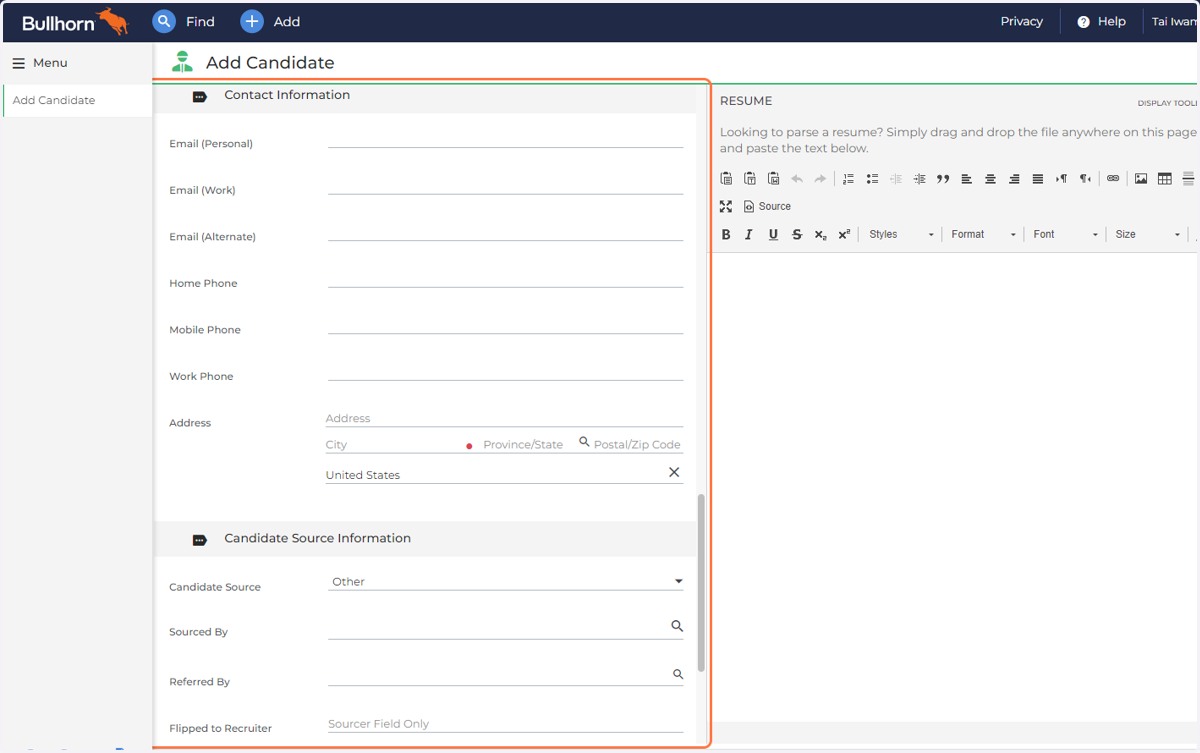
Task: Click the Email (Work) input field
Action: (x=506, y=184)
